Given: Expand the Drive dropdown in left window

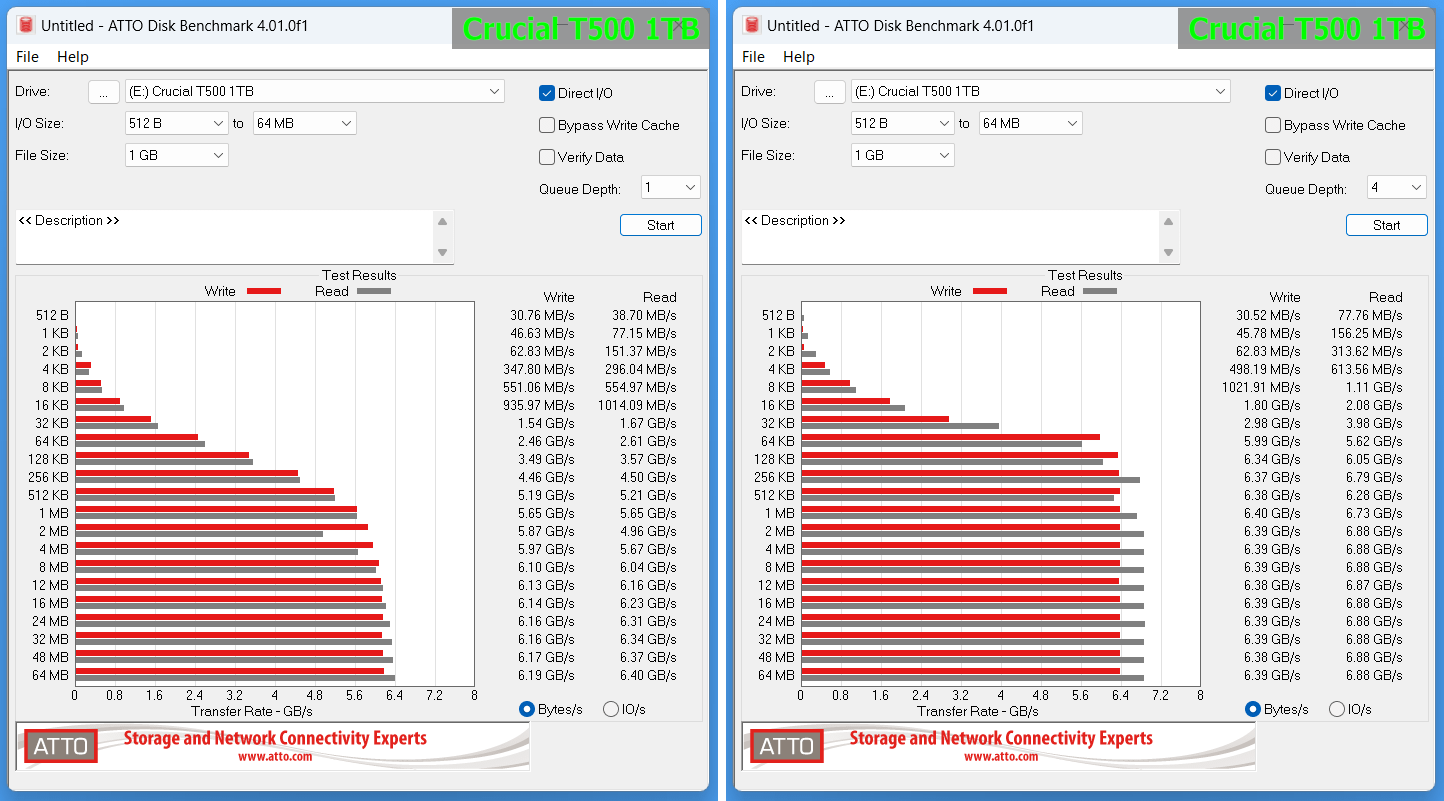Looking at the screenshot, I should coord(315,91).
